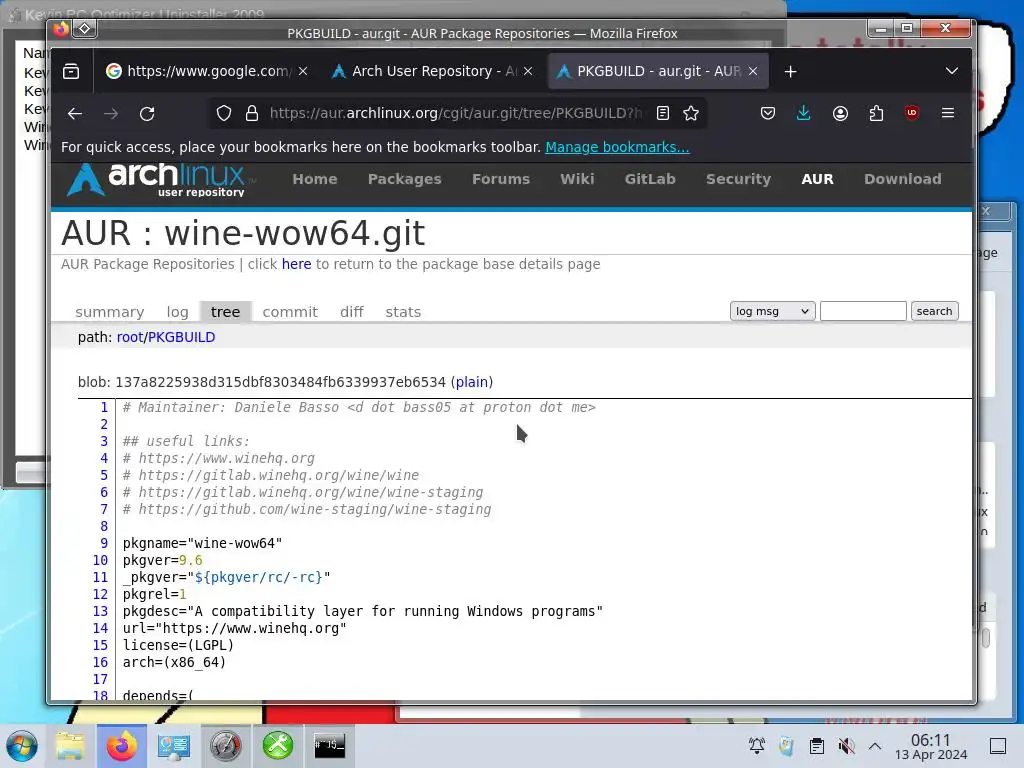Open the log msg search type dropdown
This screenshot has width=1024, height=768.
[773, 312]
